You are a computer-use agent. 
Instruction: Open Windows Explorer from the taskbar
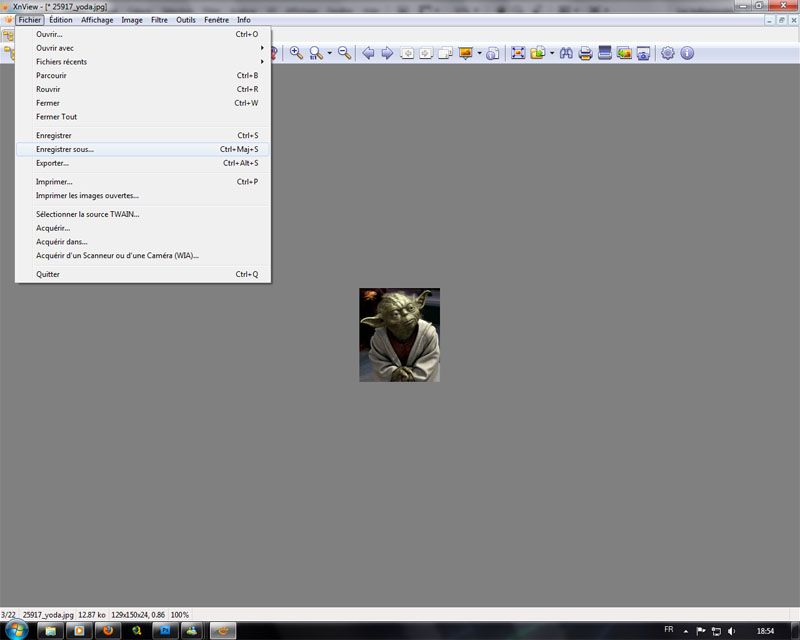(51, 631)
